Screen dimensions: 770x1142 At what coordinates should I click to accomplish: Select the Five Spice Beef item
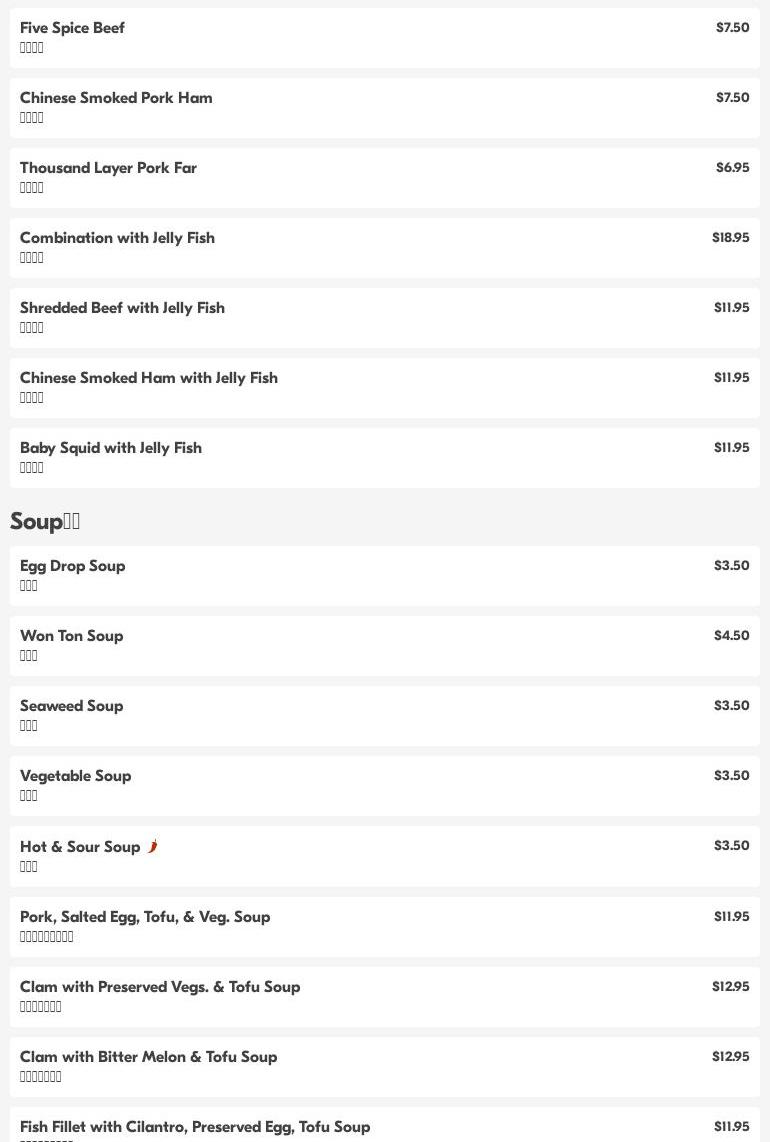pos(385,38)
